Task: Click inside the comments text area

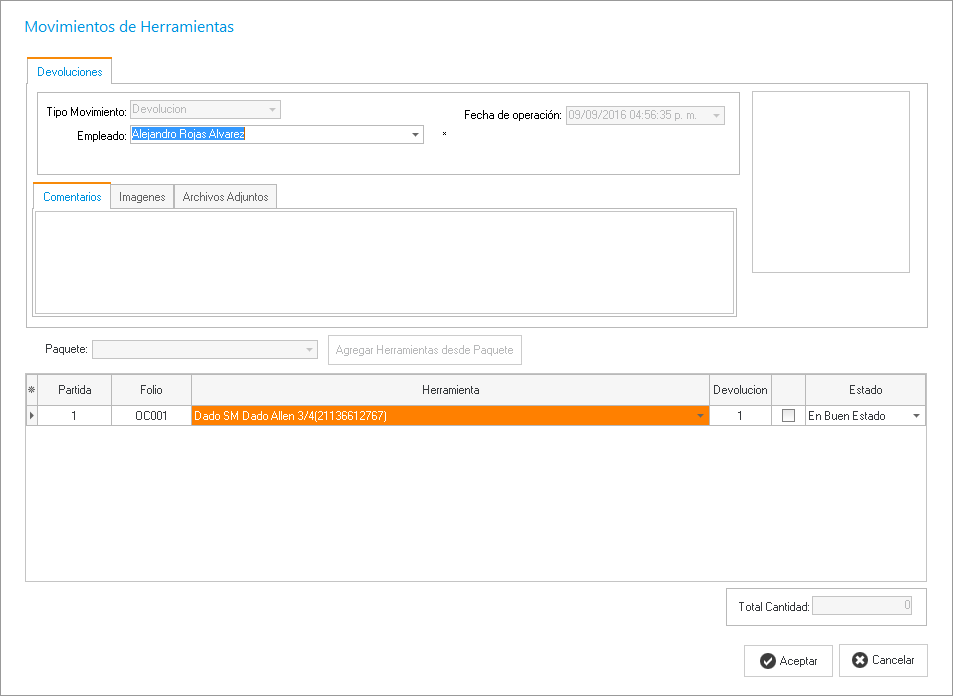Action: tap(385, 262)
